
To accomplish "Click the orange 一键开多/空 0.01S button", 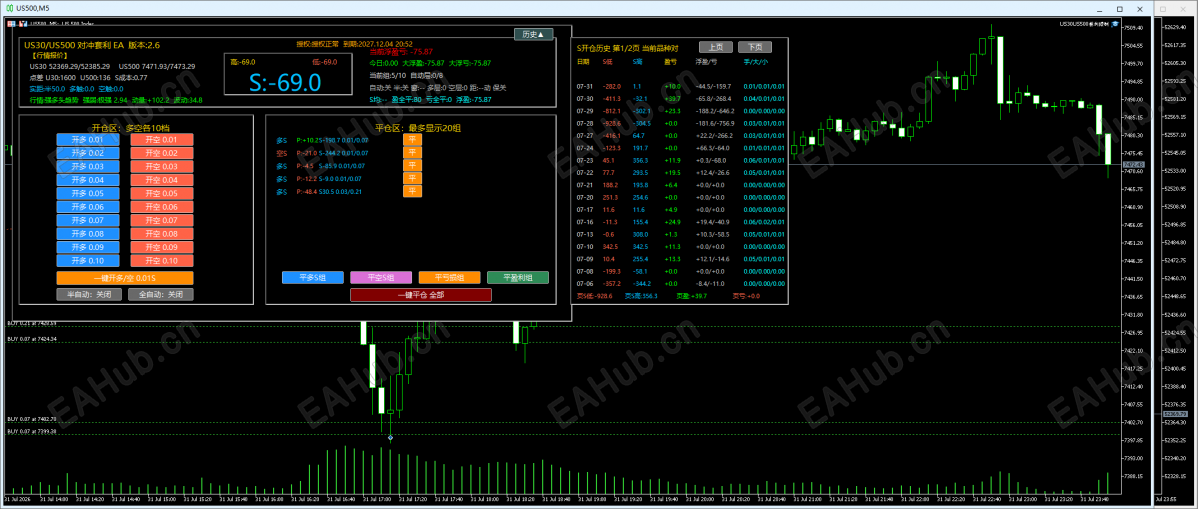I will click(x=125, y=277).
